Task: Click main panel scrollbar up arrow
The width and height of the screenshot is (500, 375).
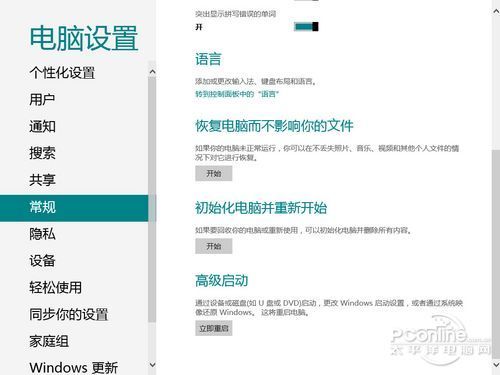Action: pos(496,11)
